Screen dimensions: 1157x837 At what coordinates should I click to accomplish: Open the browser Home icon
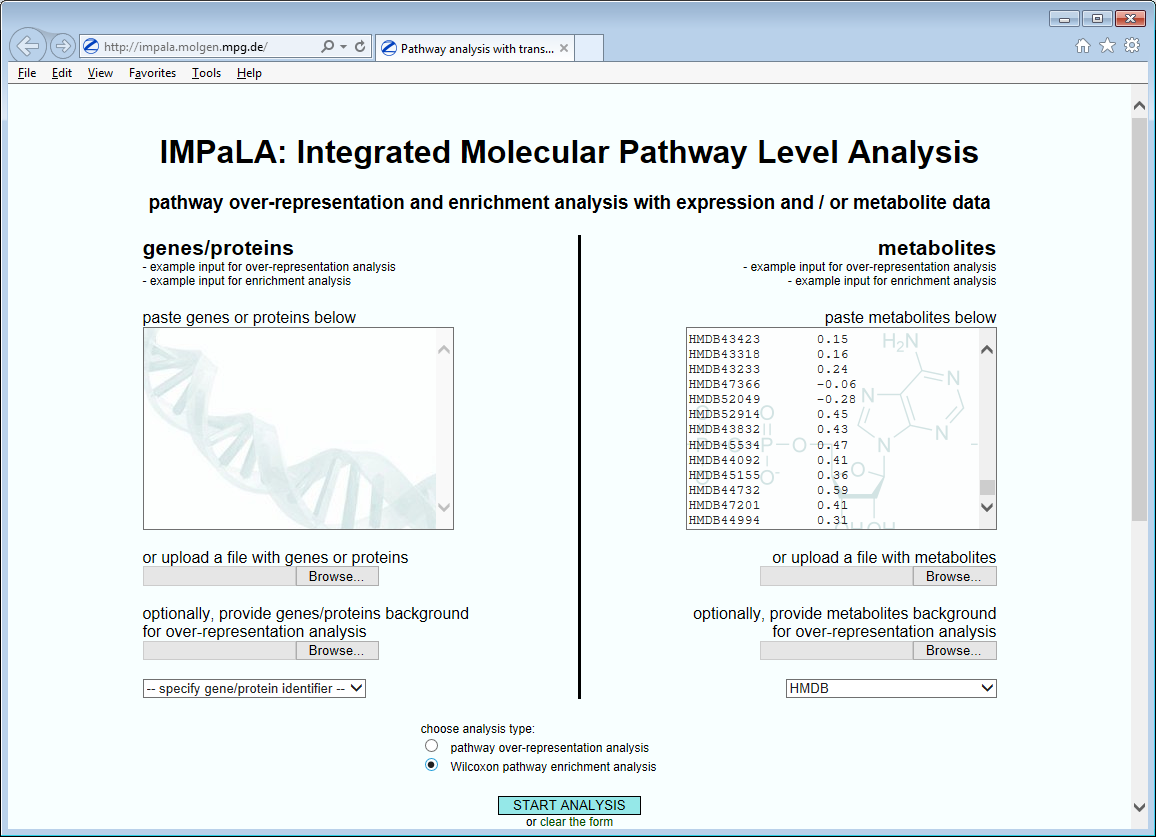(1082, 46)
